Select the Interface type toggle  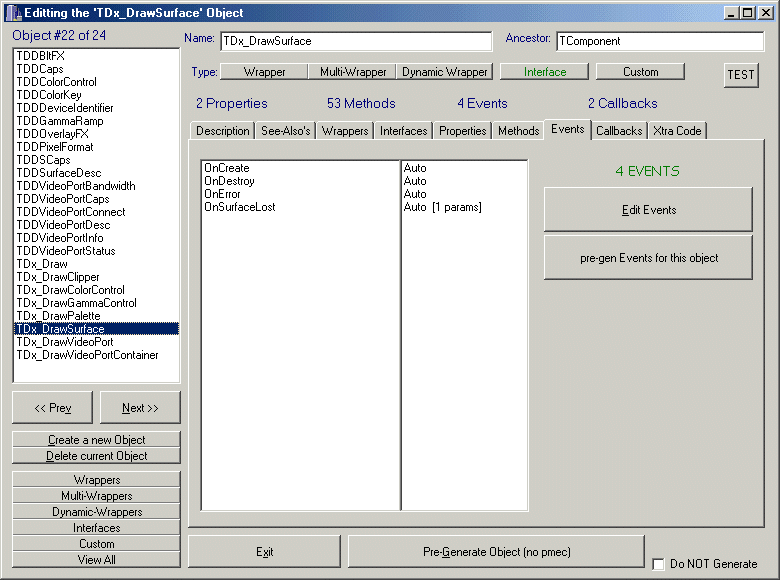pyautogui.click(x=544, y=72)
